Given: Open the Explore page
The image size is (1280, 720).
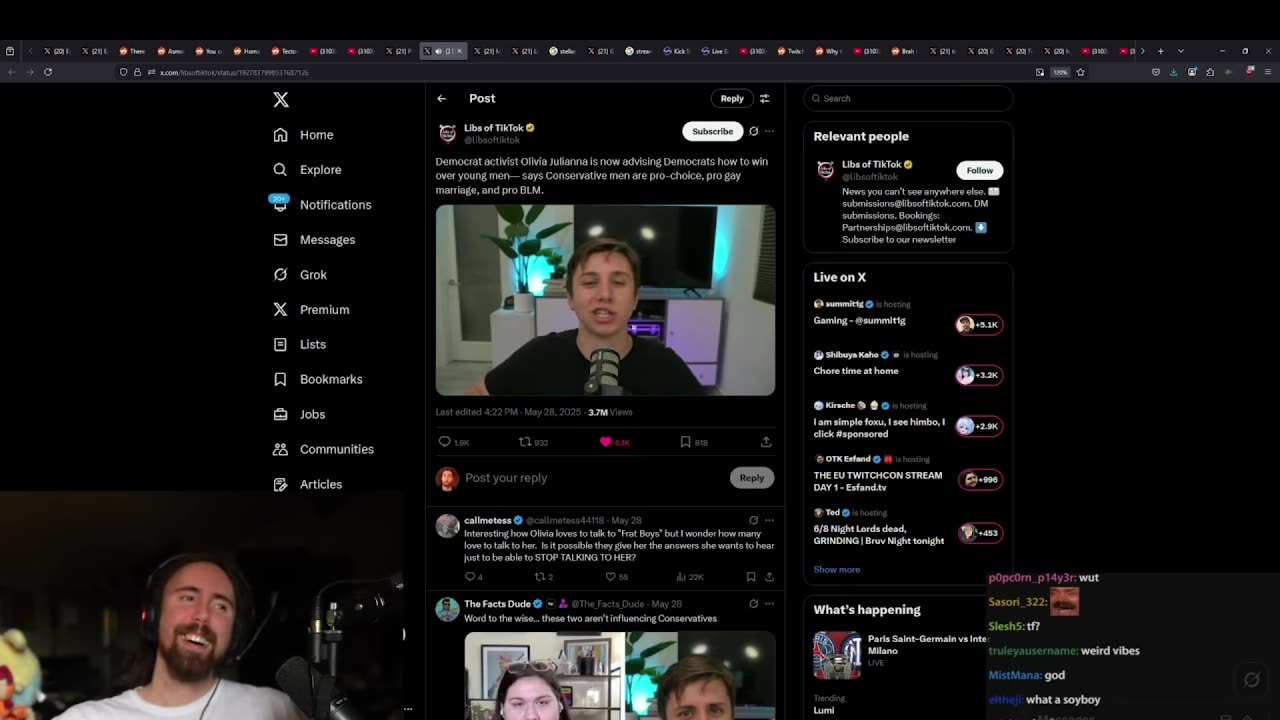Looking at the screenshot, I should point(308,170).
